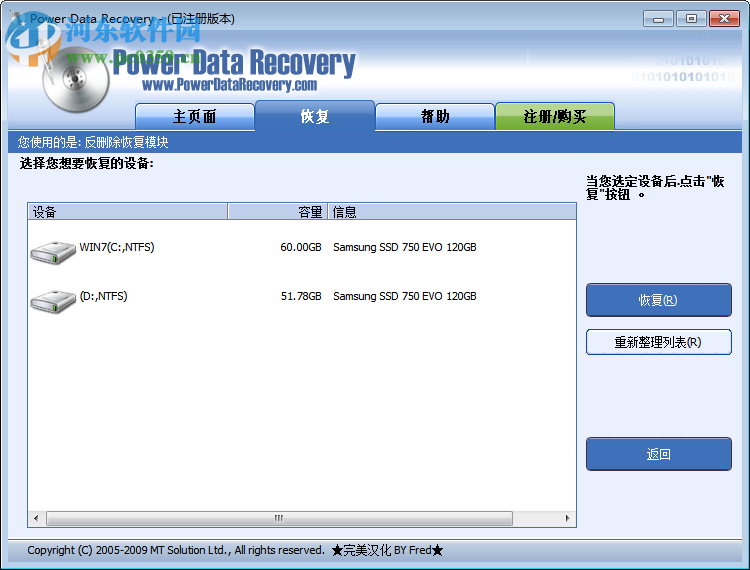Screen dimensions: 750x570
Task: Click the horizontal scrollbar right arrow
Action: [567, 518]
